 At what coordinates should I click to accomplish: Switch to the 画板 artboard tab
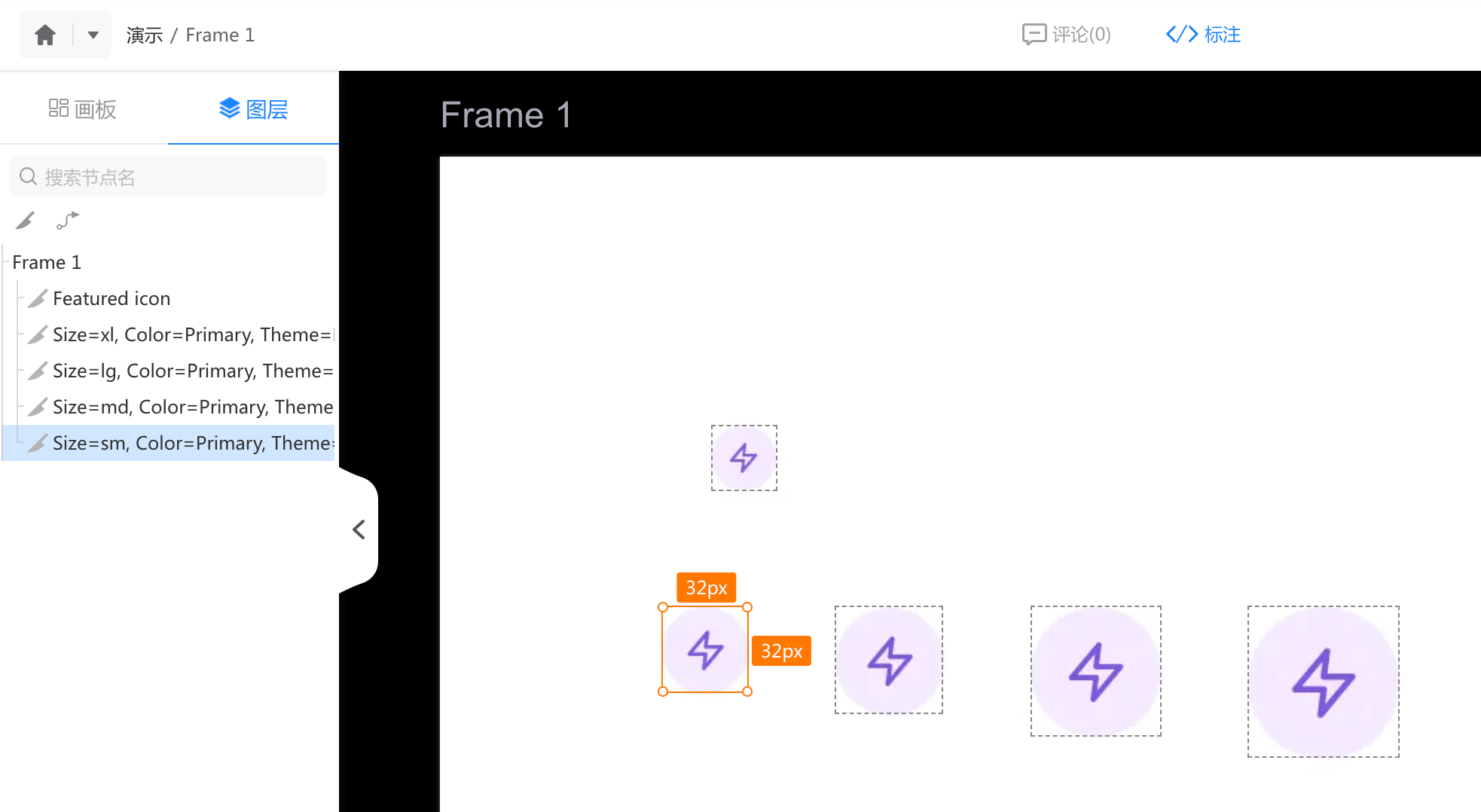coord(83,109)
